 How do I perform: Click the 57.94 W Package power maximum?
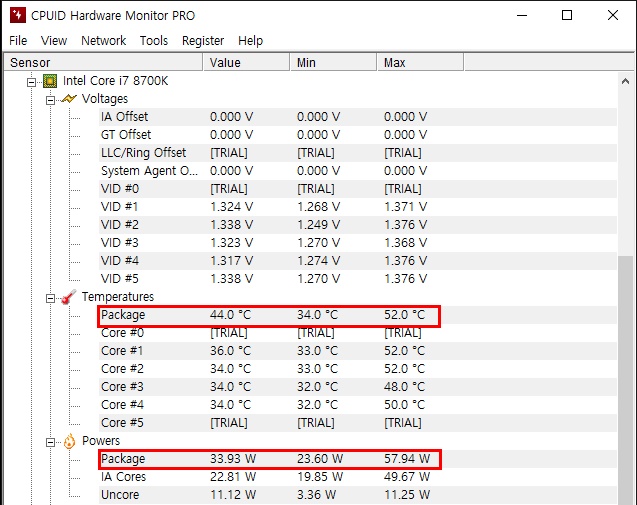pos(407,459)
